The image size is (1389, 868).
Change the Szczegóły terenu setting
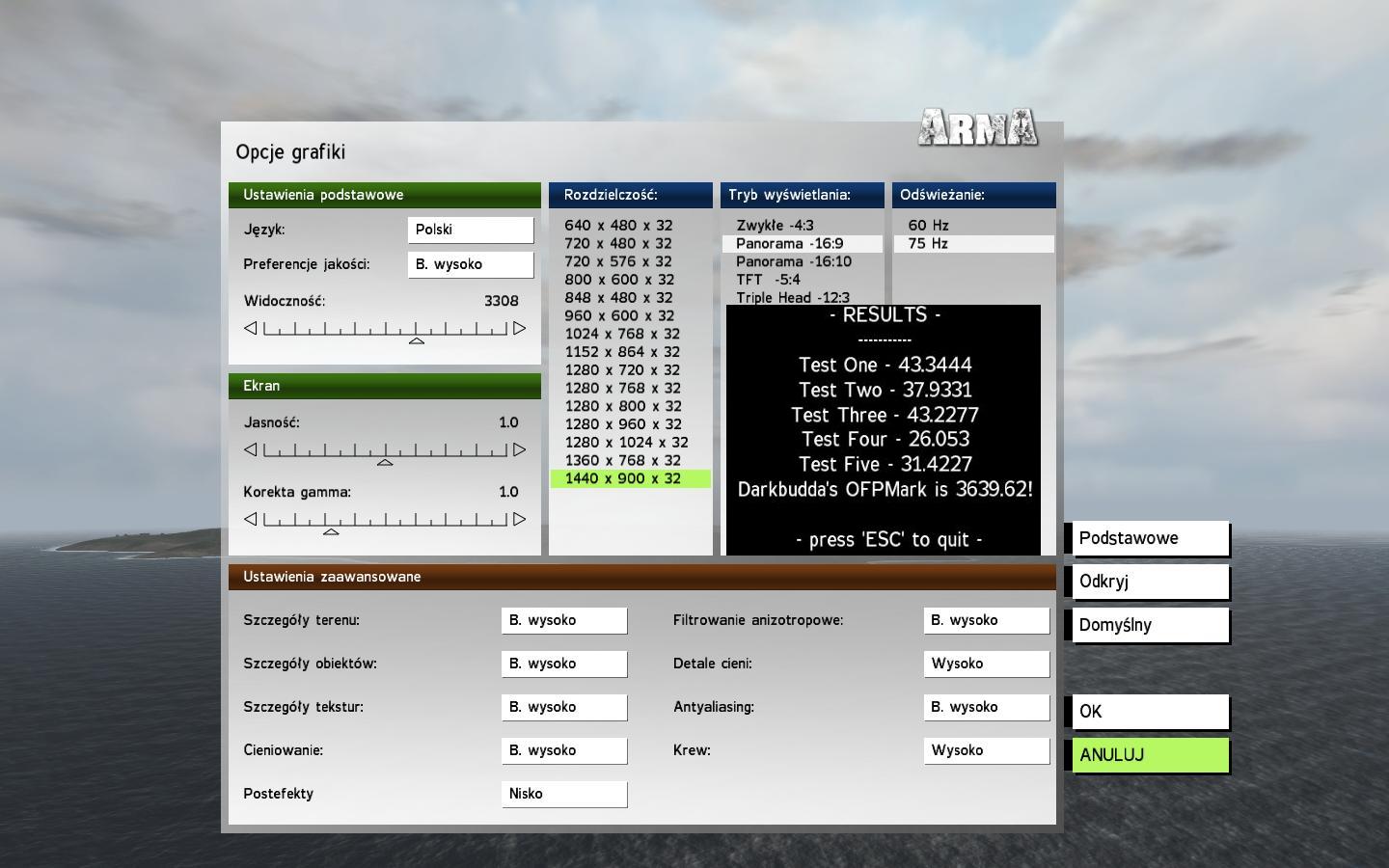(x=563, y=620)
